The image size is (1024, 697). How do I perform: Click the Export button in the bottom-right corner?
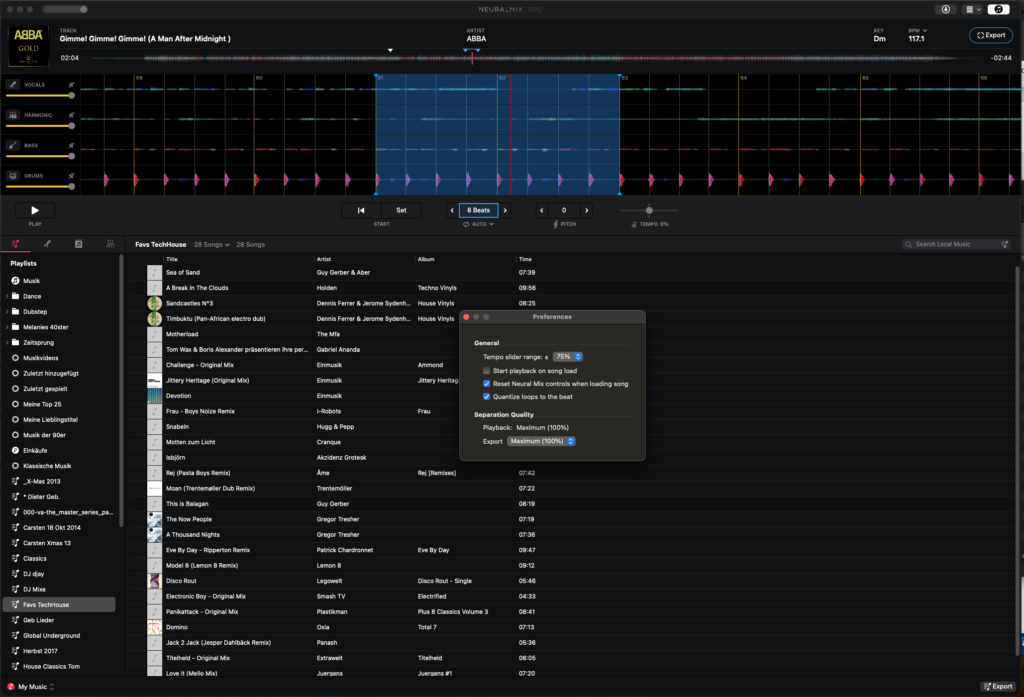tap(997, 687)
